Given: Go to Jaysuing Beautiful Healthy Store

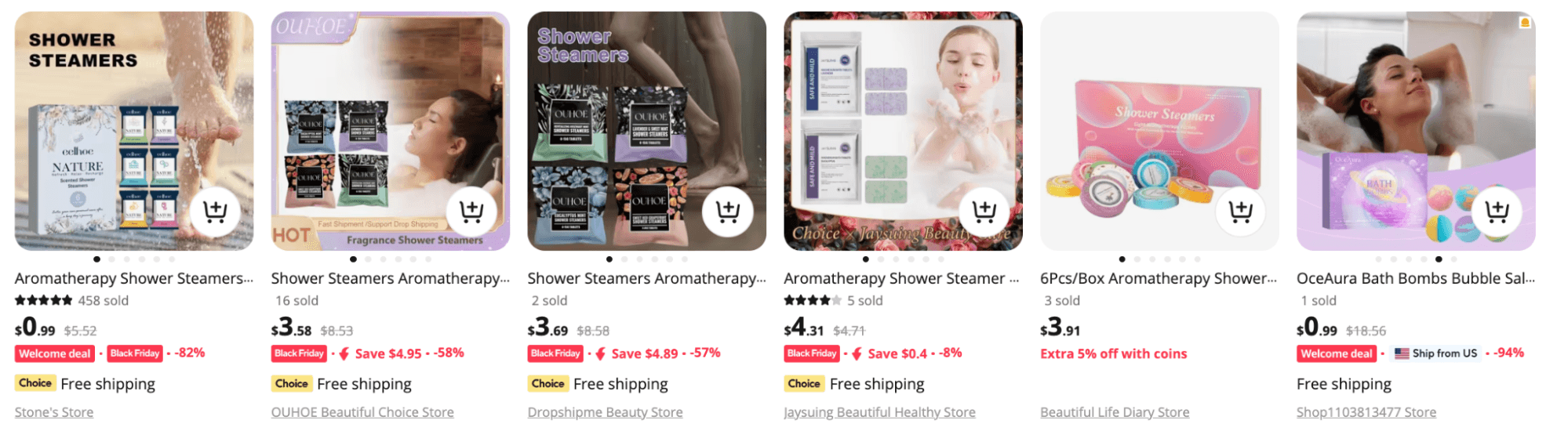Looking at the screenshot, I should click(x=879, y=412).
